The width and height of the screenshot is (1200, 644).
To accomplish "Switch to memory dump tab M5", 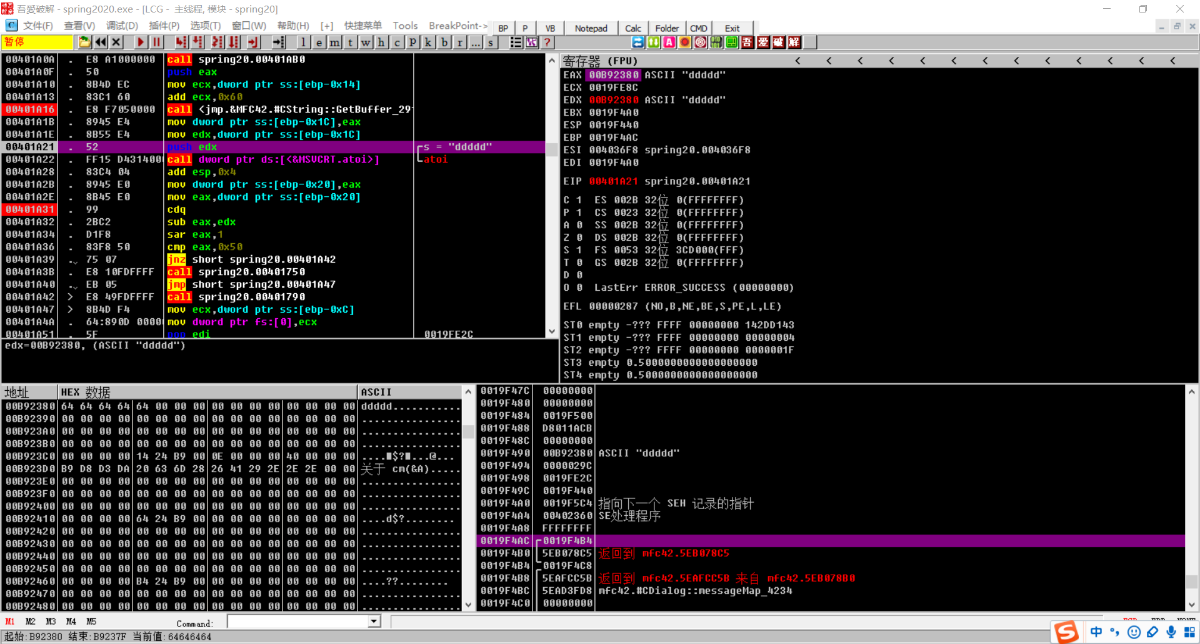I will (x=91, y=621).
